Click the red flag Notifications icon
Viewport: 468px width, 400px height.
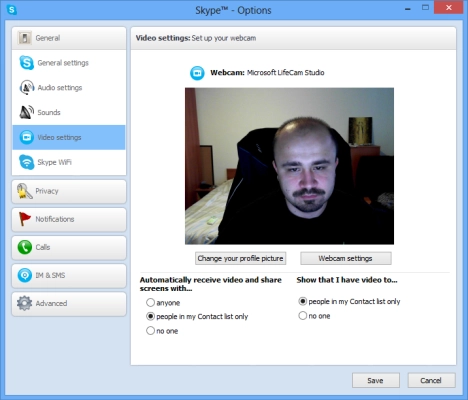(x=24, y=219)
